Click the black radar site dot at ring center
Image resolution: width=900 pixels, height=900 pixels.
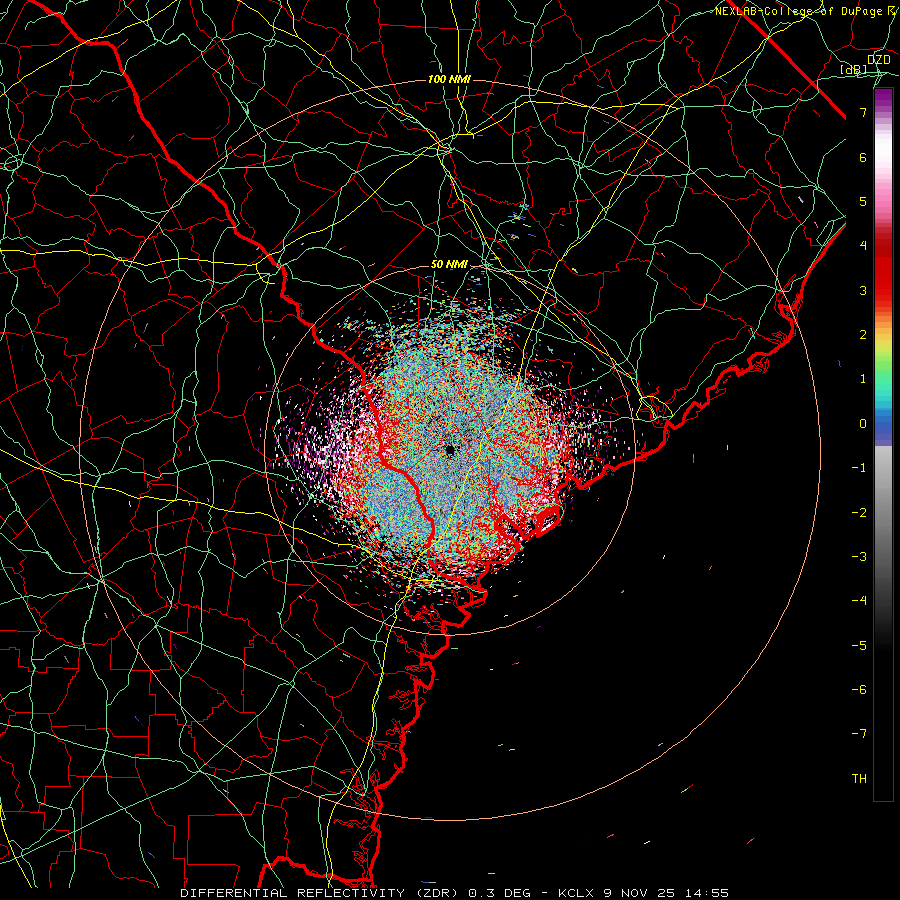point(450,449)
